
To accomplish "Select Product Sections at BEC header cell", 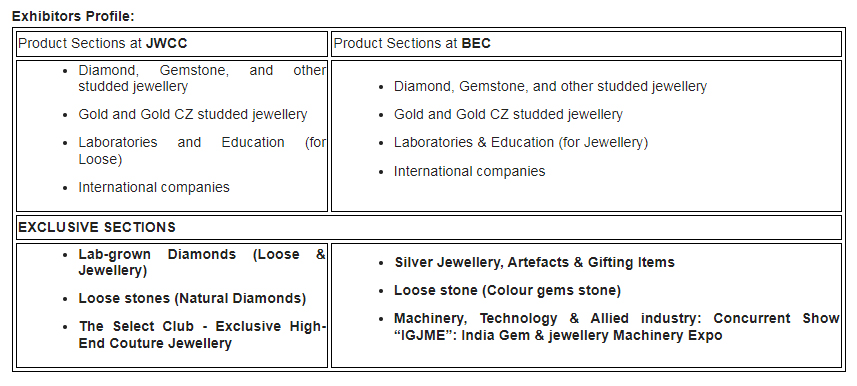I will (x=586, y=44).
